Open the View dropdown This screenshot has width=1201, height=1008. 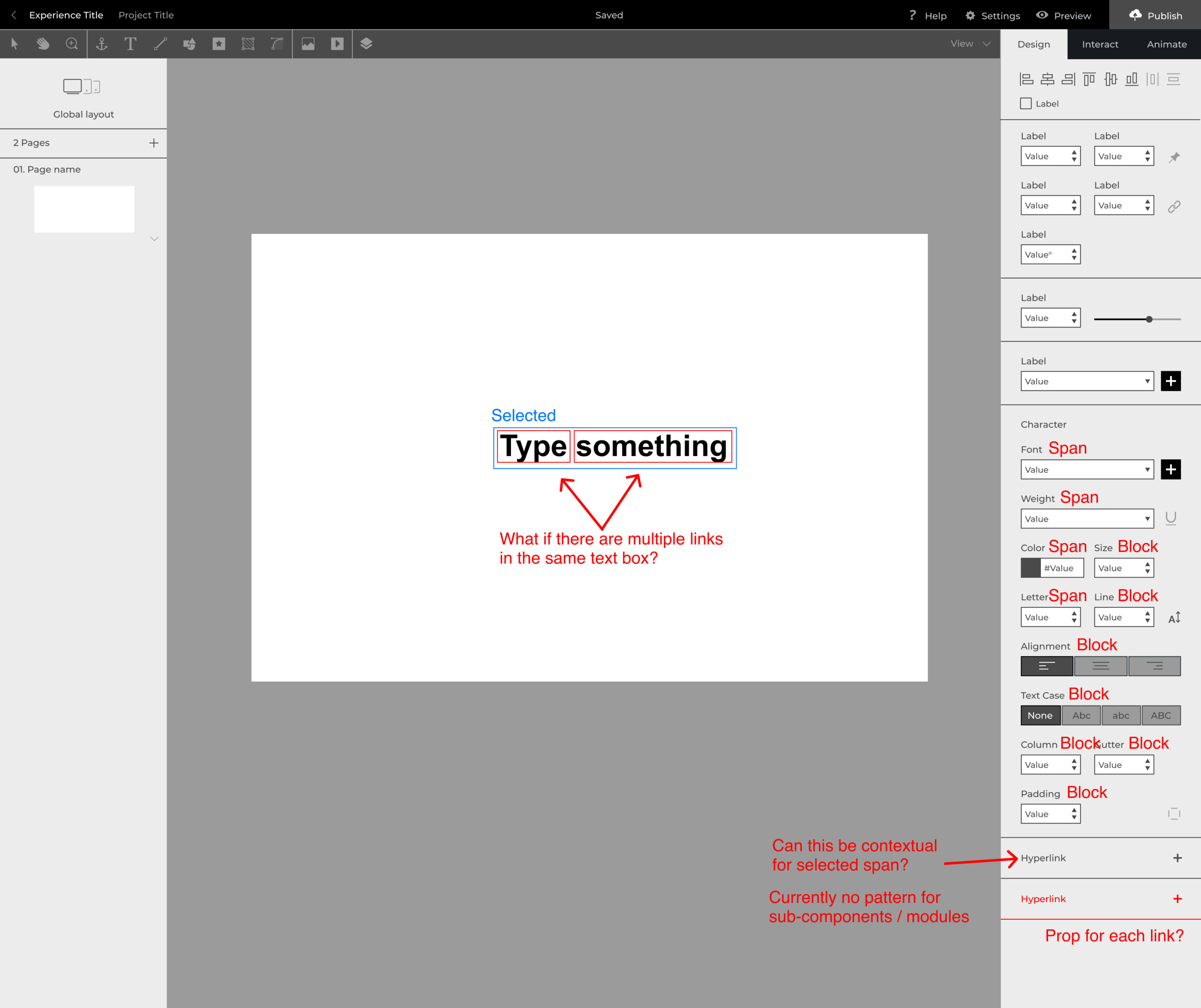(x=971, y=44)
